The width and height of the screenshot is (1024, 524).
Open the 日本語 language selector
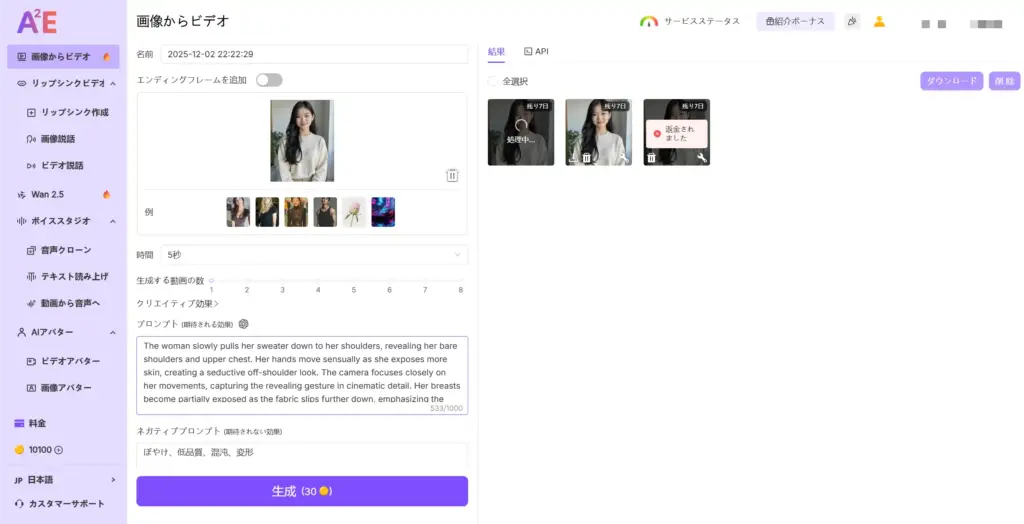[63, 480]
